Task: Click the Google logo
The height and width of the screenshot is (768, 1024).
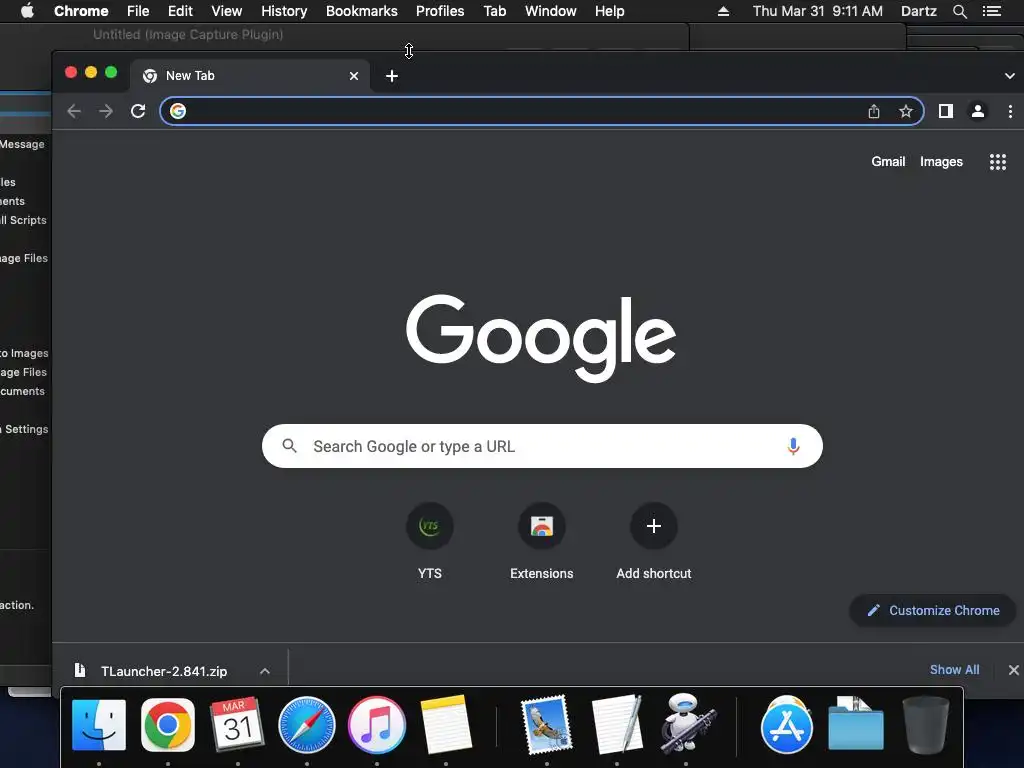Action: [x=541, y=338]
